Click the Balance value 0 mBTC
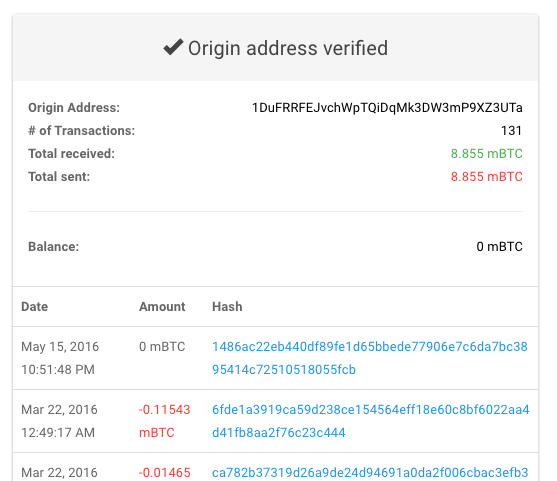This screenshot has height=481, width=557. click(499, 247)
